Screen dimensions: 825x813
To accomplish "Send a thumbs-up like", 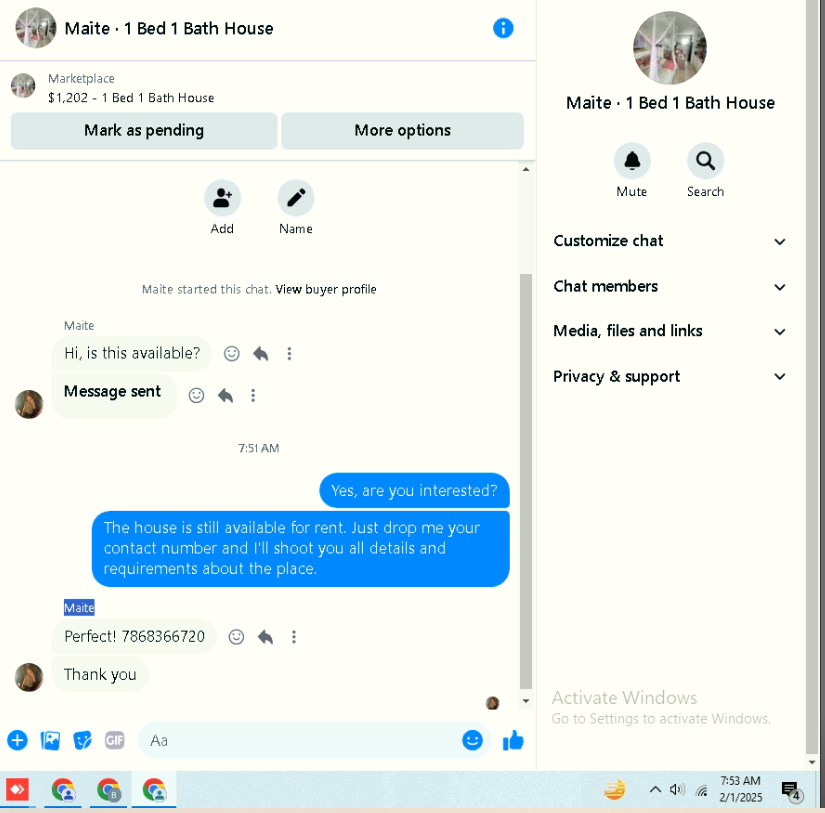I will pos(513,740).
